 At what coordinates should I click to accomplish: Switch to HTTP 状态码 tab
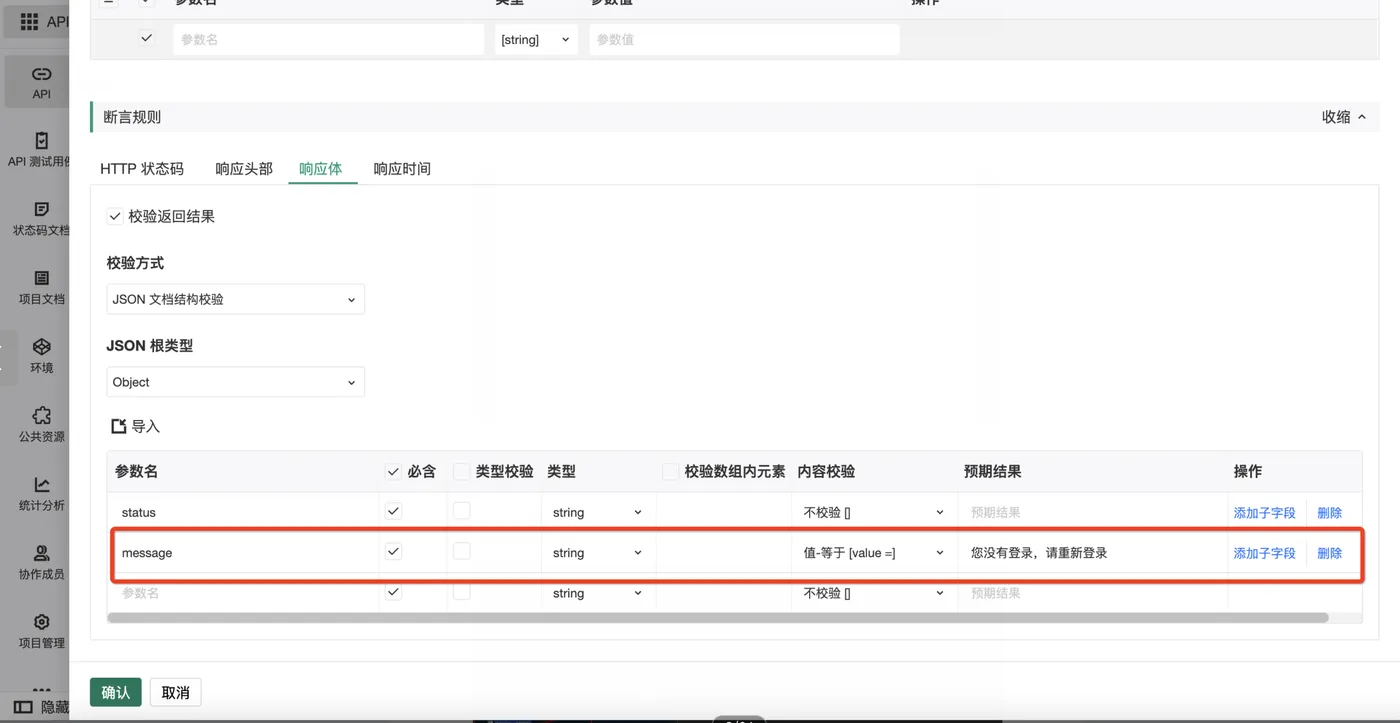(x=142, y=168)
